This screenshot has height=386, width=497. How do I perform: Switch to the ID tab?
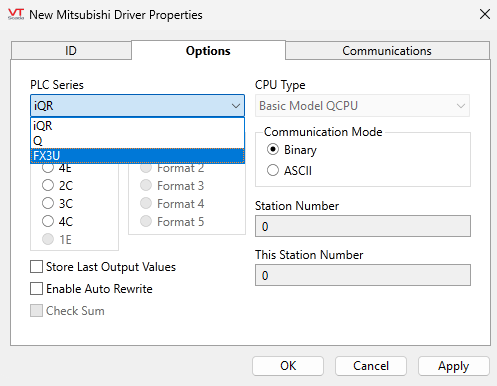click(71, 51)
